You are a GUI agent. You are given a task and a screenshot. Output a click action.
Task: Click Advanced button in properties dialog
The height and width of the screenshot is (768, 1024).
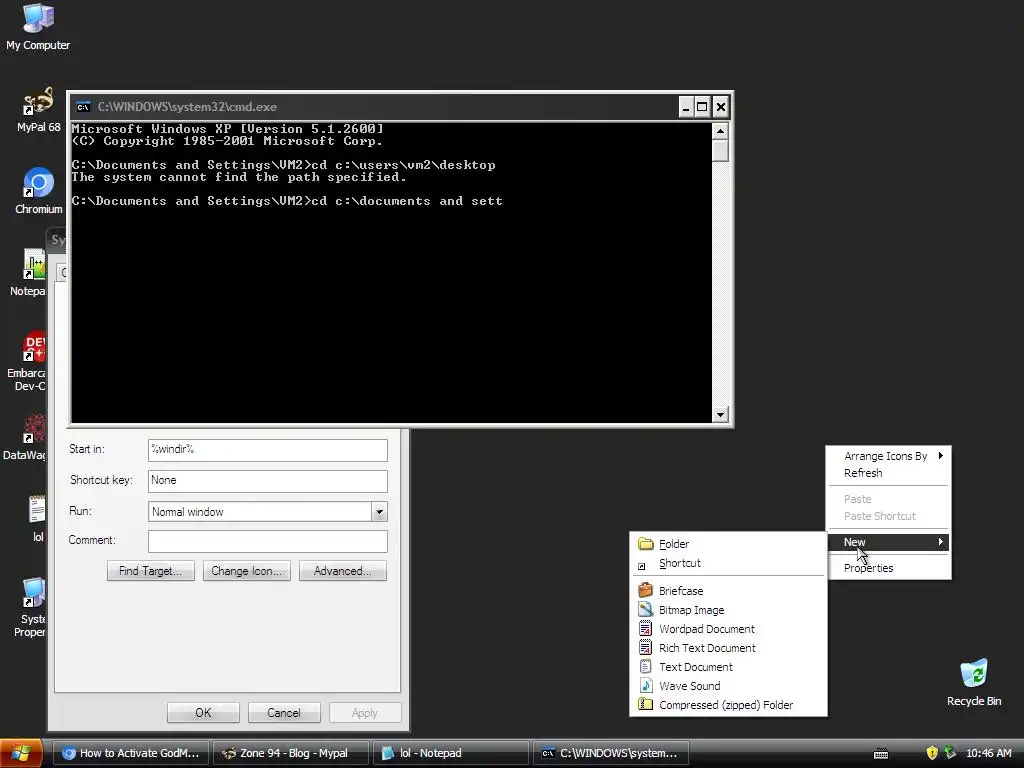click(x=343, y=571)
